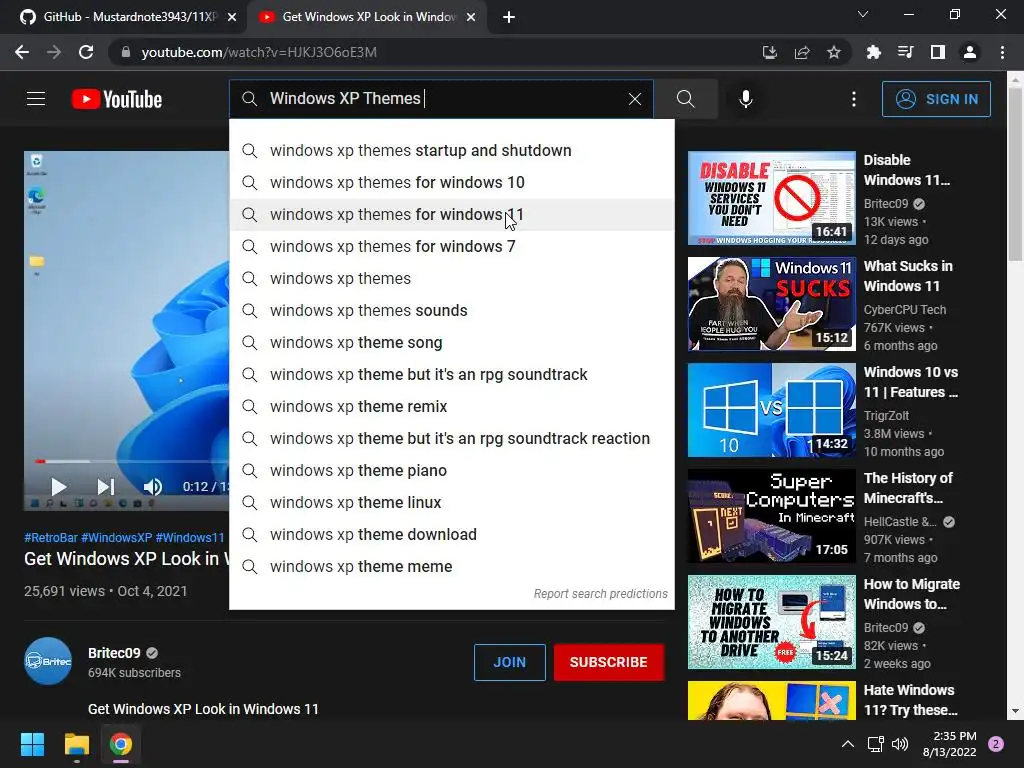Open the Chrome extensions puzzle icon

point(873,52)
